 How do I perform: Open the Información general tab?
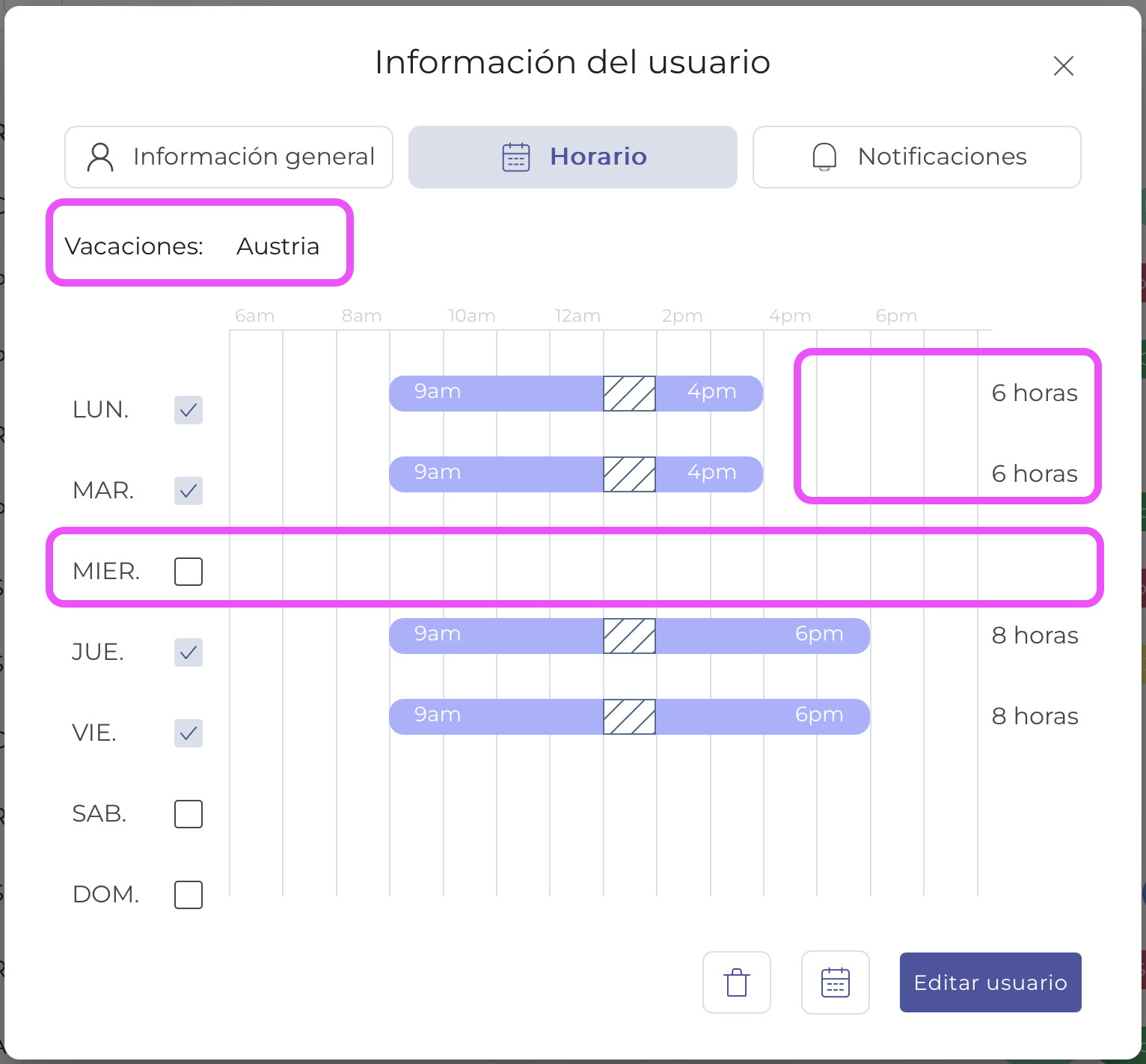coord(229,157)
